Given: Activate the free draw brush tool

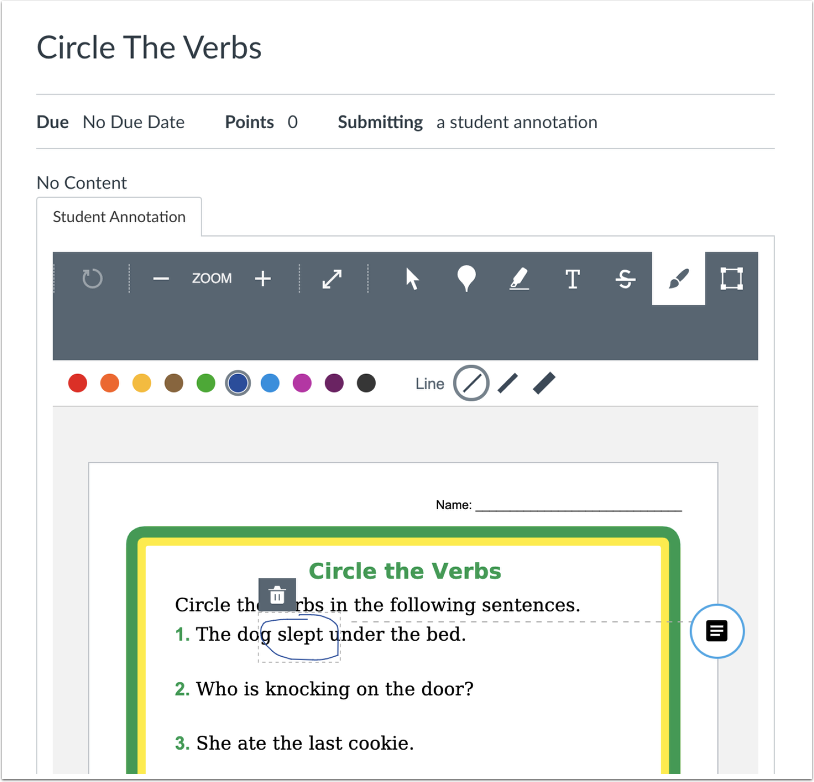Looking at the screenshot, I should point(679,279).
